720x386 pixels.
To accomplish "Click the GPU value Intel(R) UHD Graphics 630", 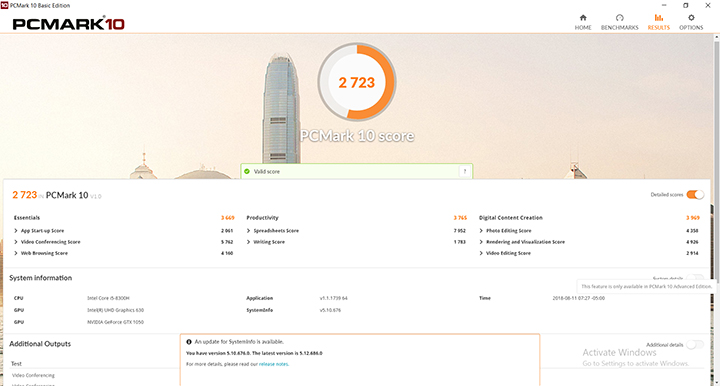I will (x=115, y=310).
